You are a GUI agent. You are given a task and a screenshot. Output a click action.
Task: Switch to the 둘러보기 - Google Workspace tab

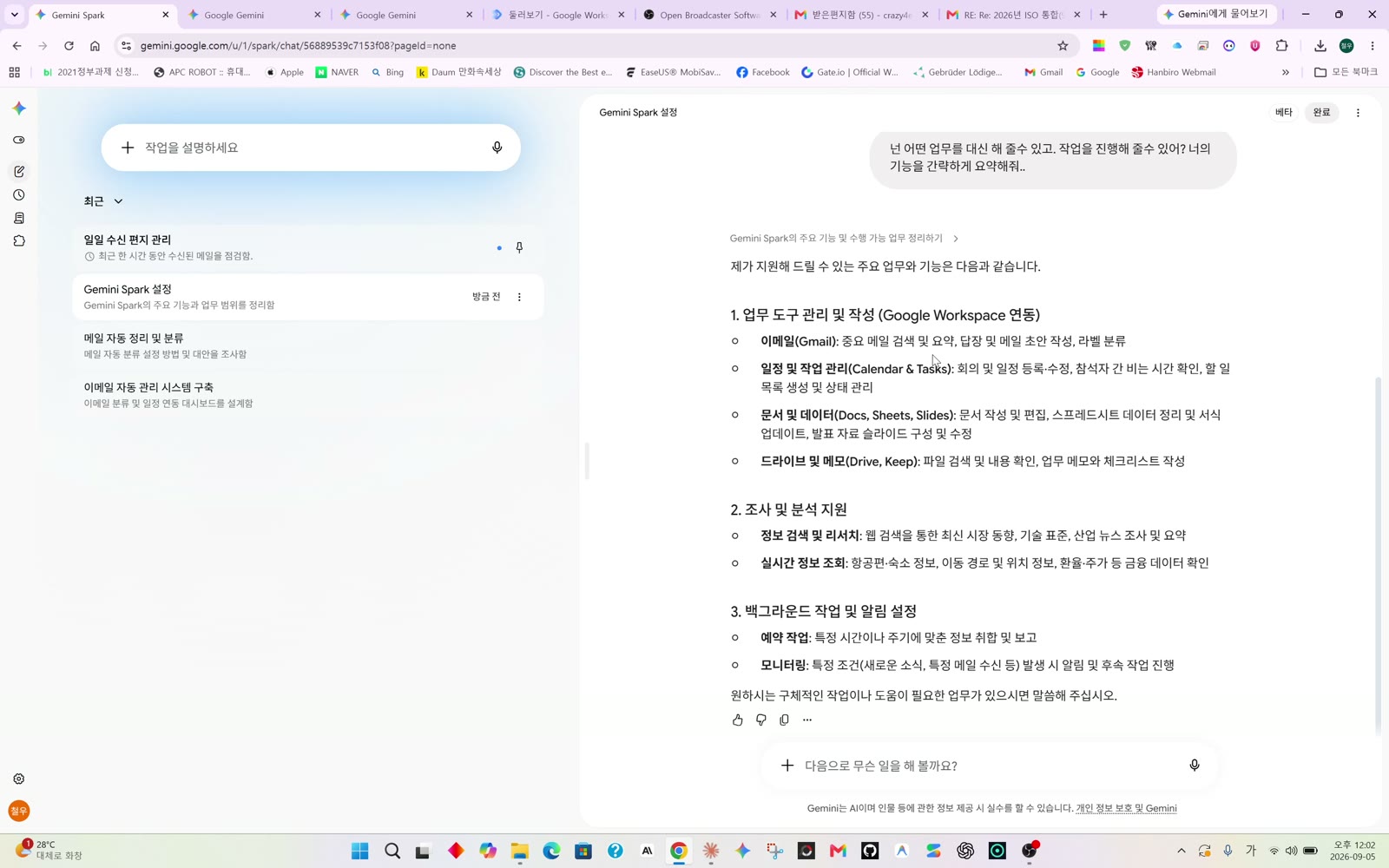556,15
